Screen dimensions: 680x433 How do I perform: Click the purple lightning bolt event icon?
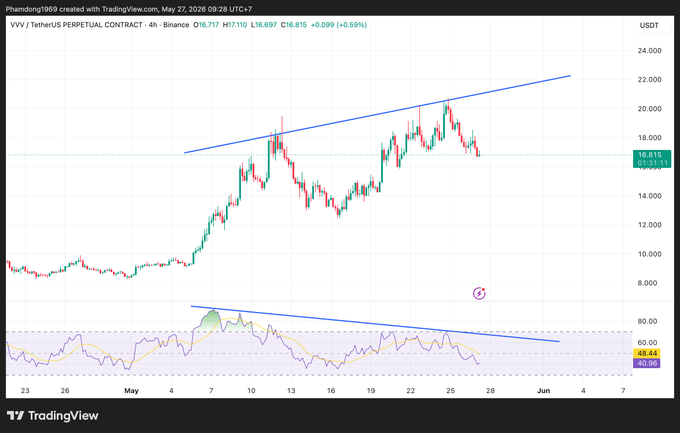coord(479,294)
